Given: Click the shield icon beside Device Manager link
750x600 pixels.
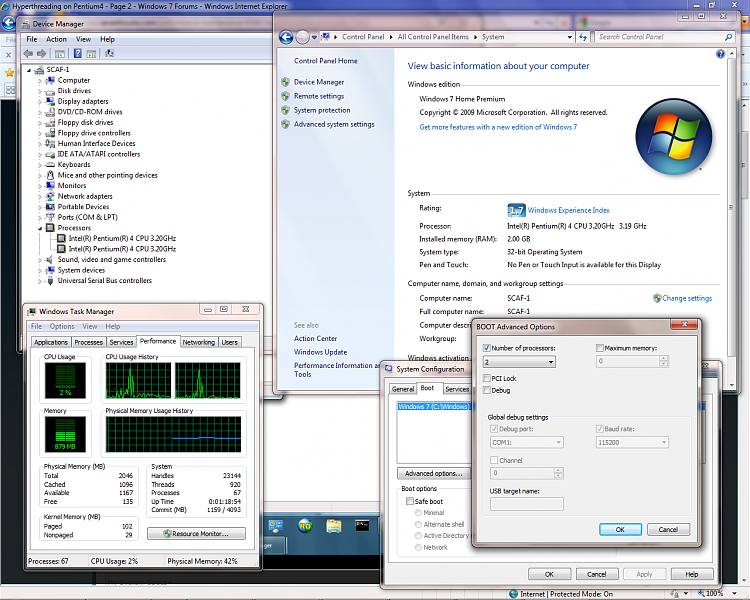Looking at the screenshot, I should coord(286,82).
